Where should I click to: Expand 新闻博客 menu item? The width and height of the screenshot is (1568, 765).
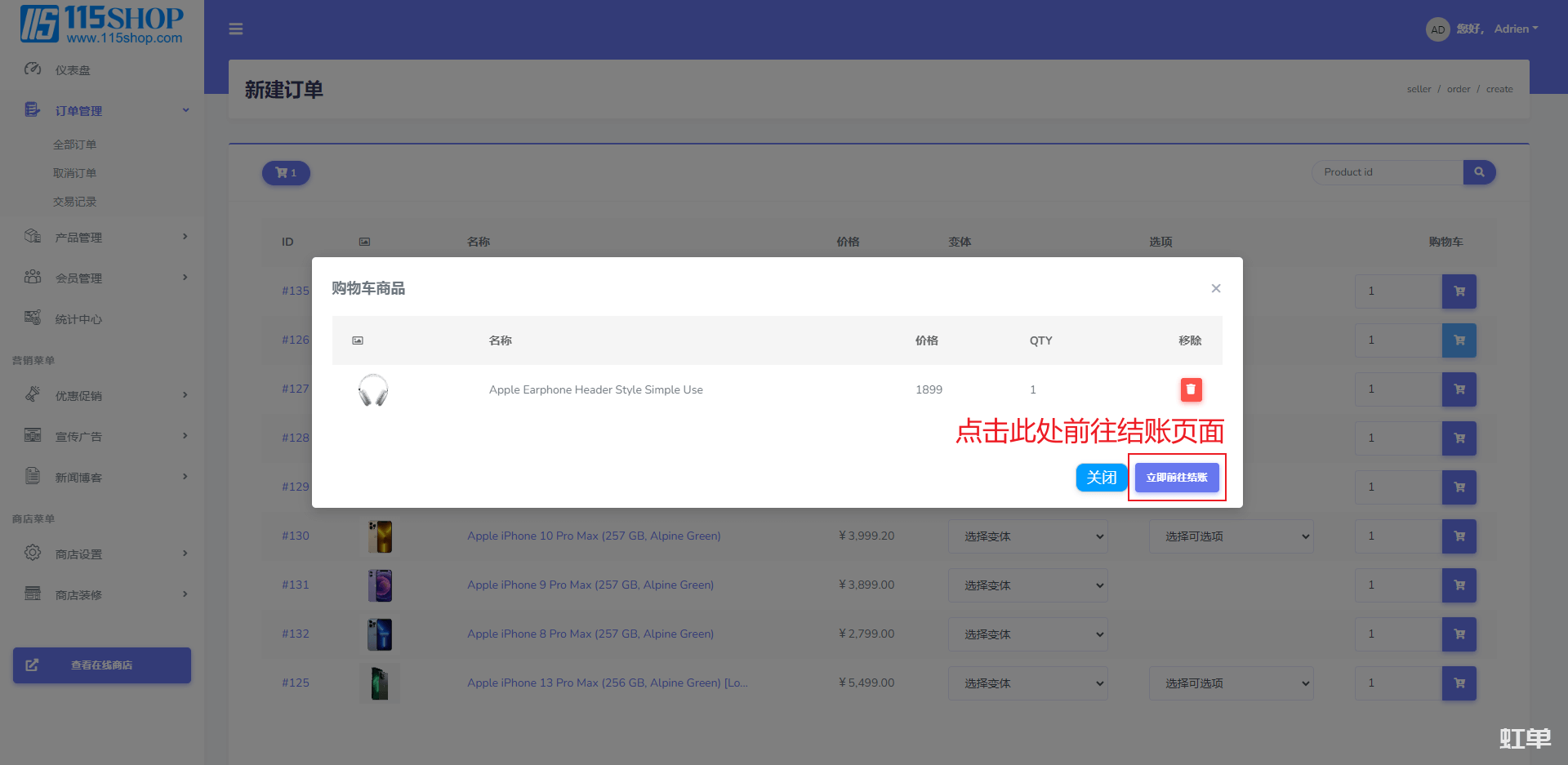click(x=102, y=477)
